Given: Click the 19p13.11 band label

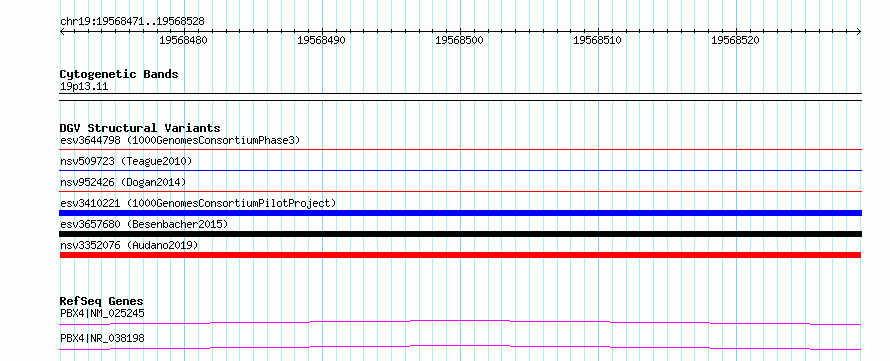Looking at the screenshot, I should pos(84,87).
